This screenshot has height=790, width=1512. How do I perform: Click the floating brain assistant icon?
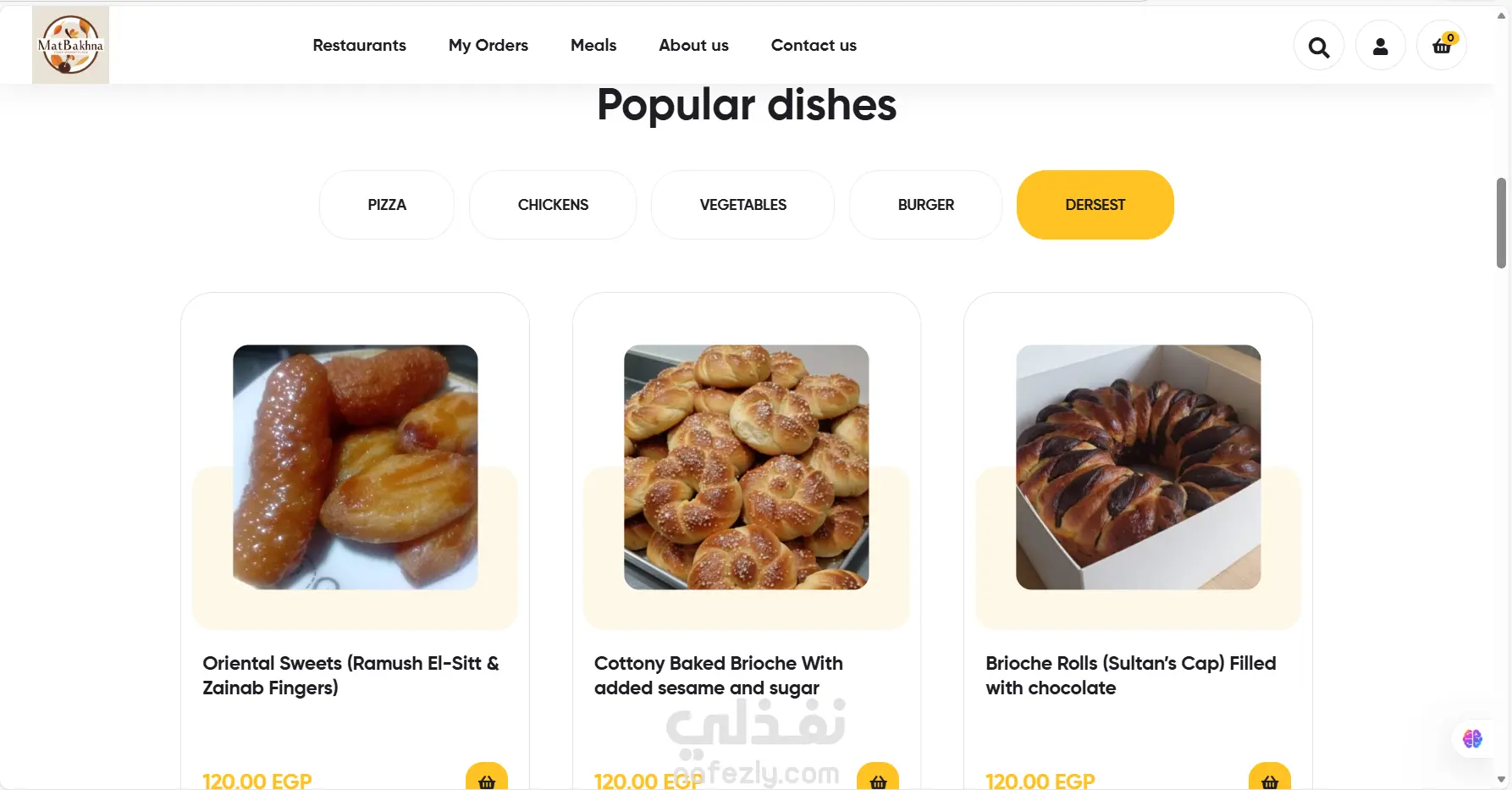pos(1472,738)
